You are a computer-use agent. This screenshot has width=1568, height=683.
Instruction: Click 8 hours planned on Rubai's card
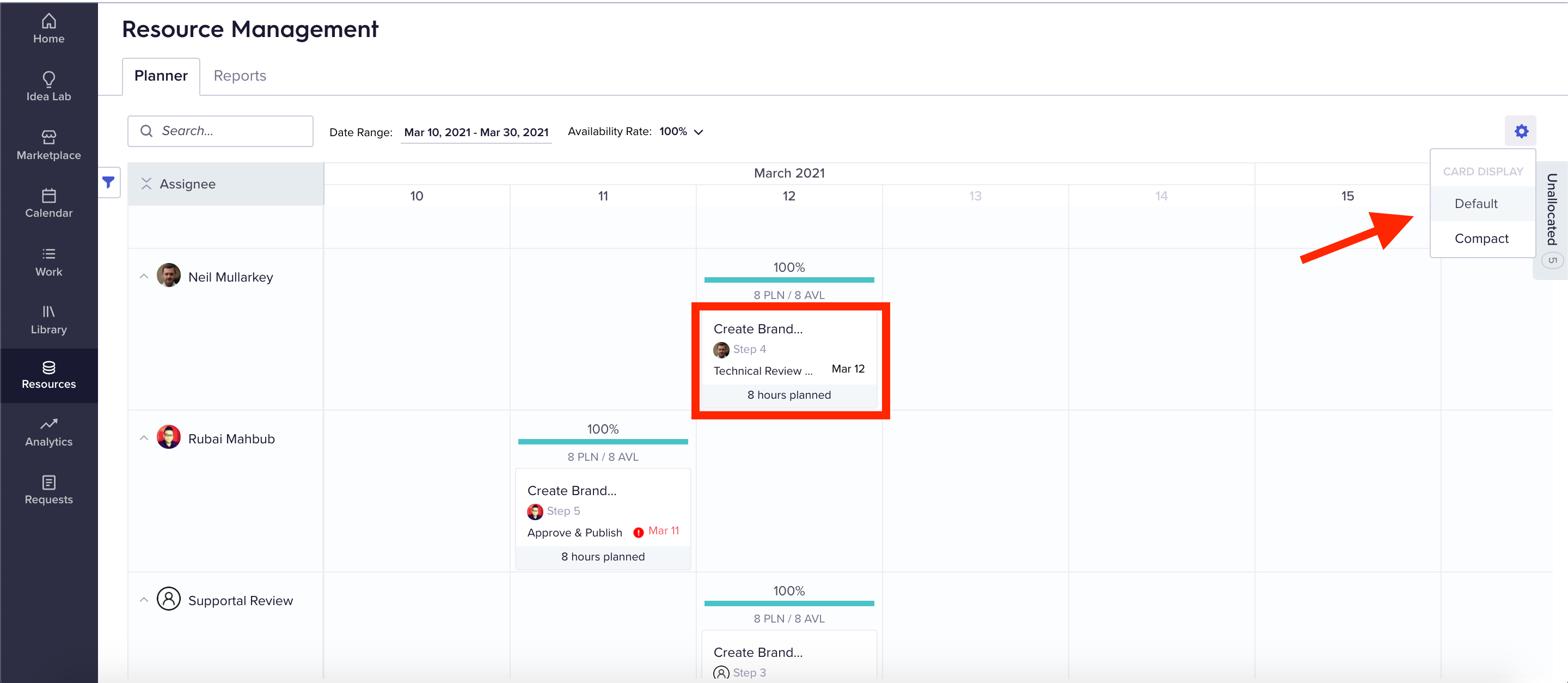[603, 557]
